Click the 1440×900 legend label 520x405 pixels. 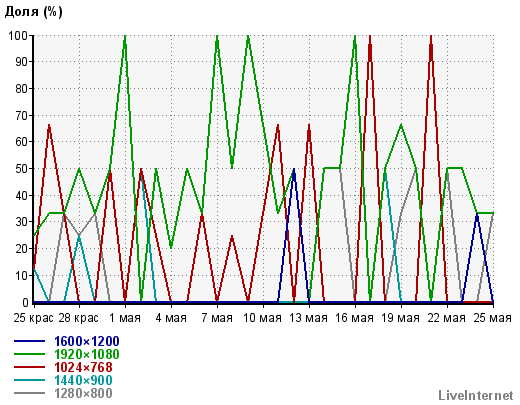[83, 380]
